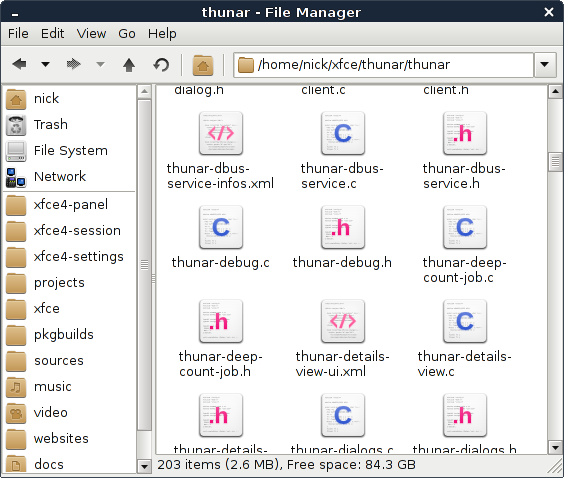Click the sidebar scroll down arrow
Screen dimensions: 564x478
(144, 466)
